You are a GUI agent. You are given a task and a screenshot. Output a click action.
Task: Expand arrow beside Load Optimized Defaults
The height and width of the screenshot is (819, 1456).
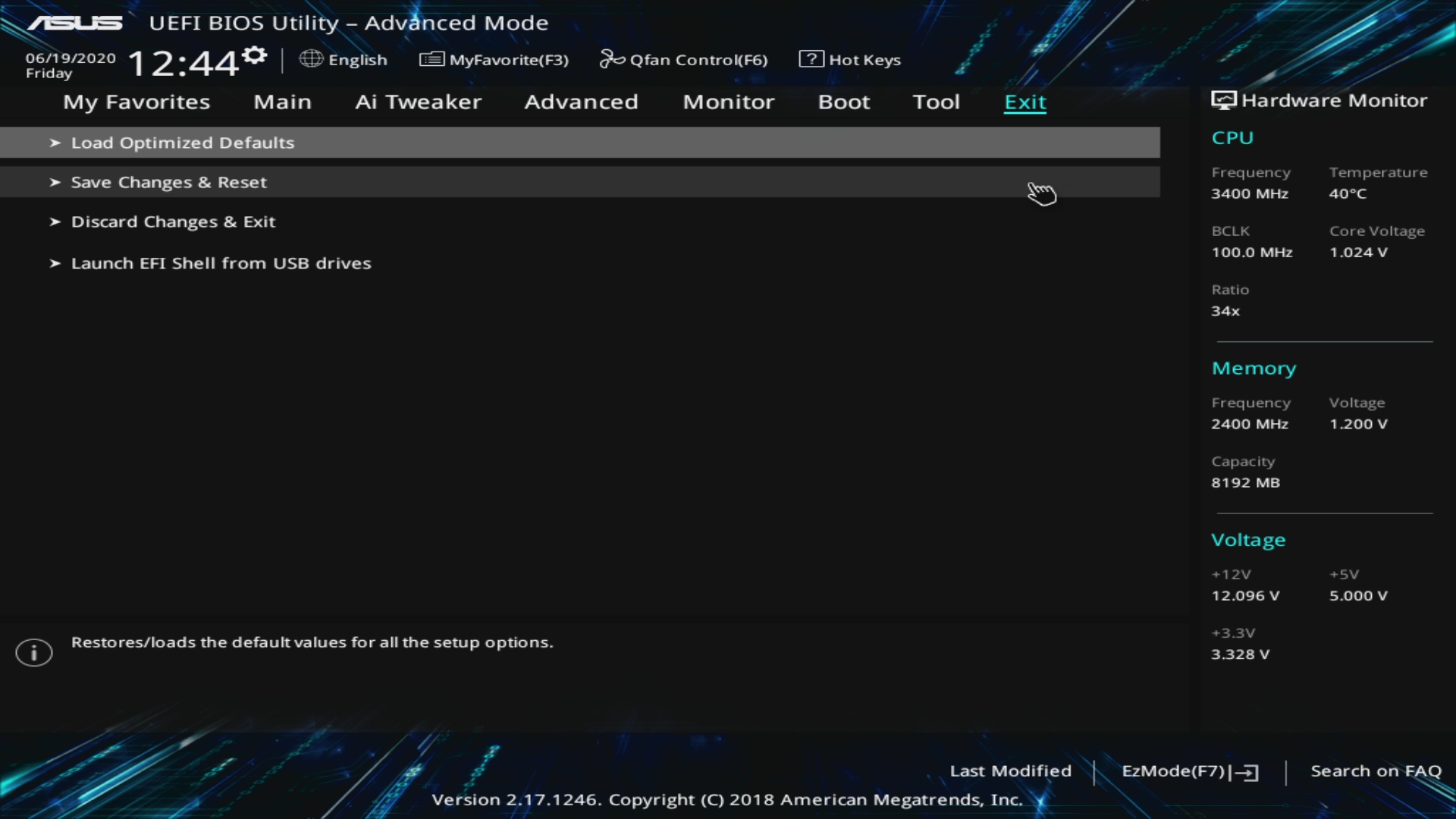click(55, 143)
